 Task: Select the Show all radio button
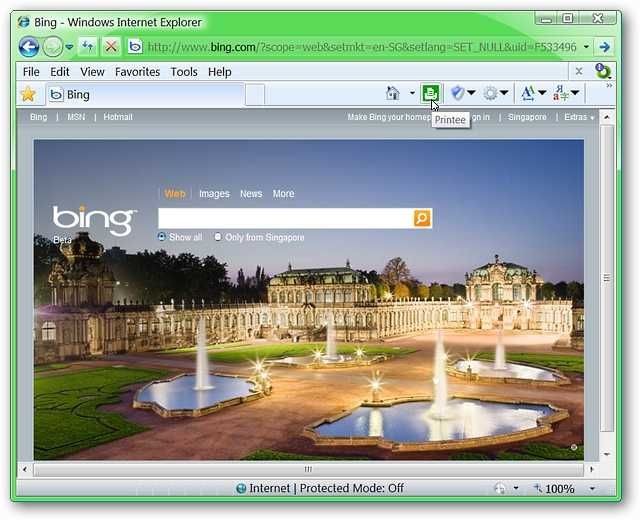[162, 237]
